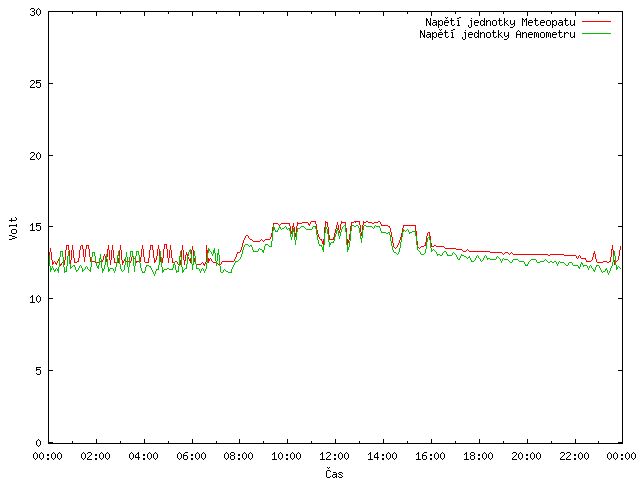Screen dimensions: 640x480
Task: Click the y-axis label 5
Action: 39,371
